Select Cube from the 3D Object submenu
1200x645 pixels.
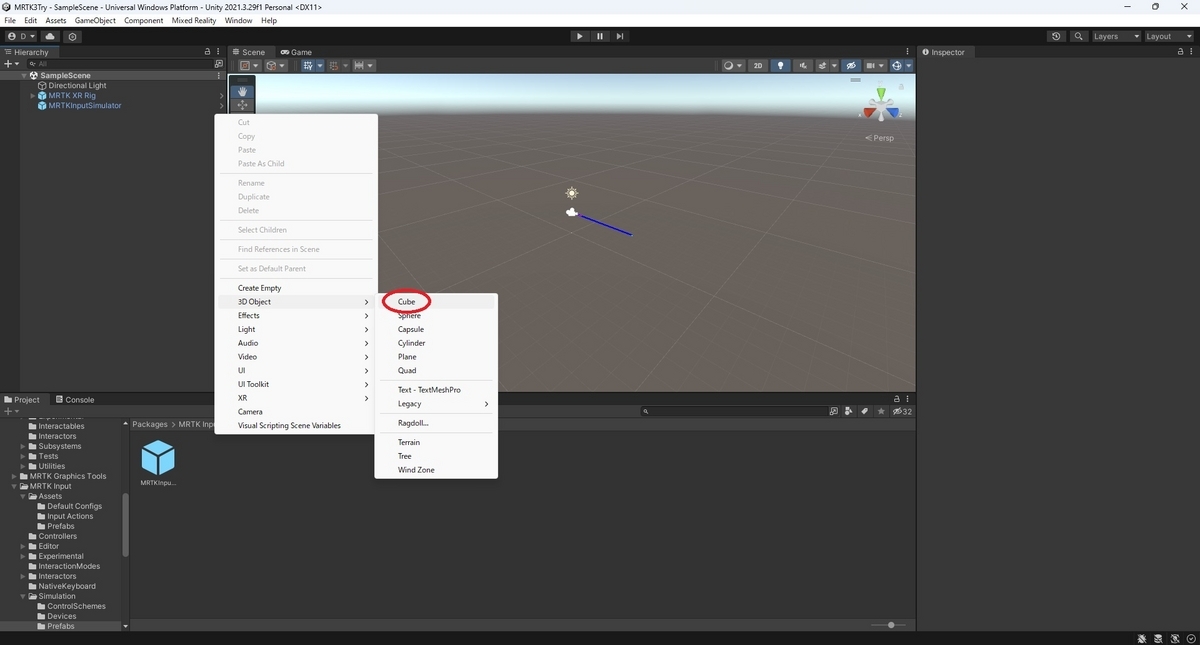[406, 301]
